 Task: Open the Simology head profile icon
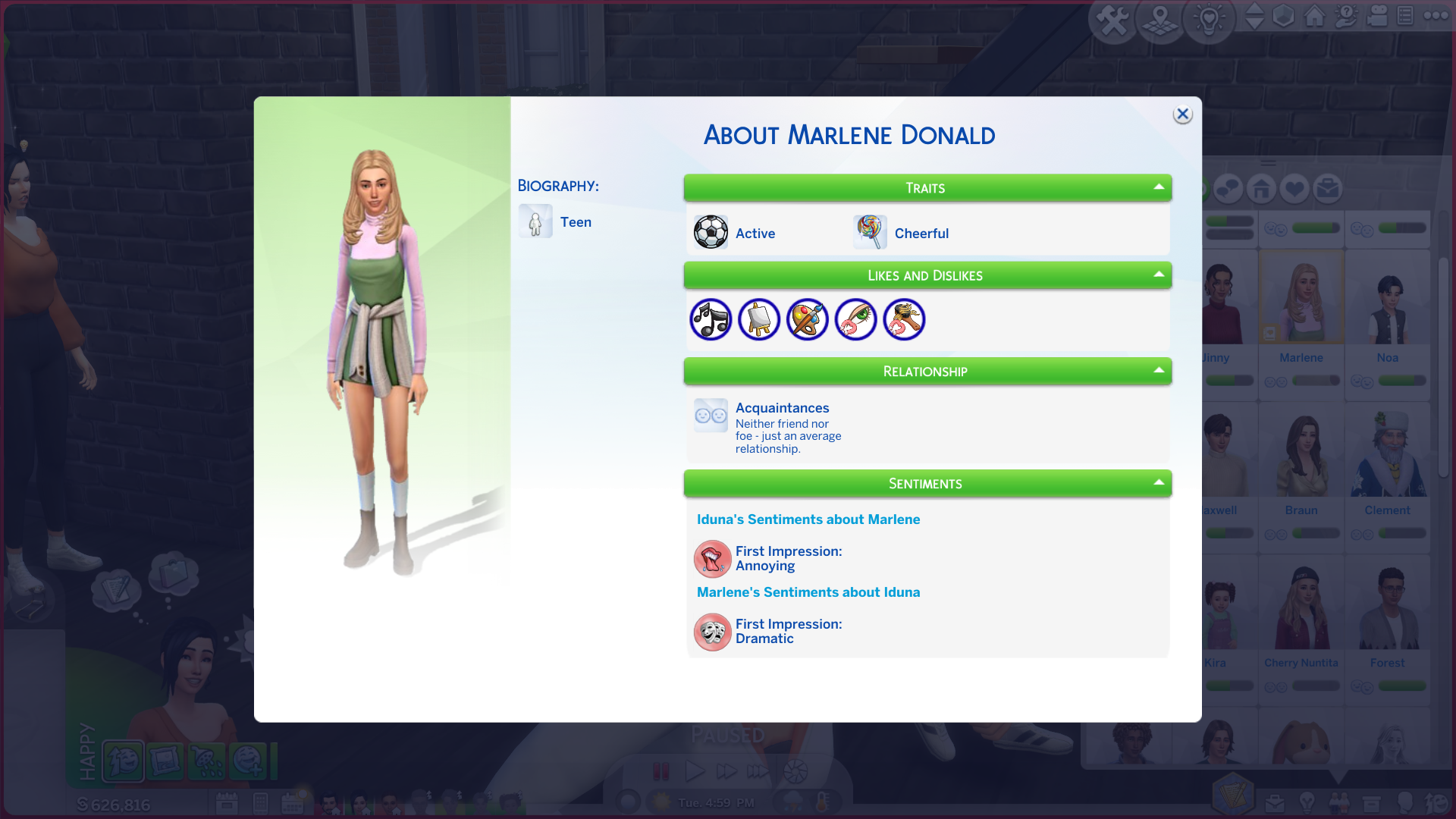coord(1404,802)
